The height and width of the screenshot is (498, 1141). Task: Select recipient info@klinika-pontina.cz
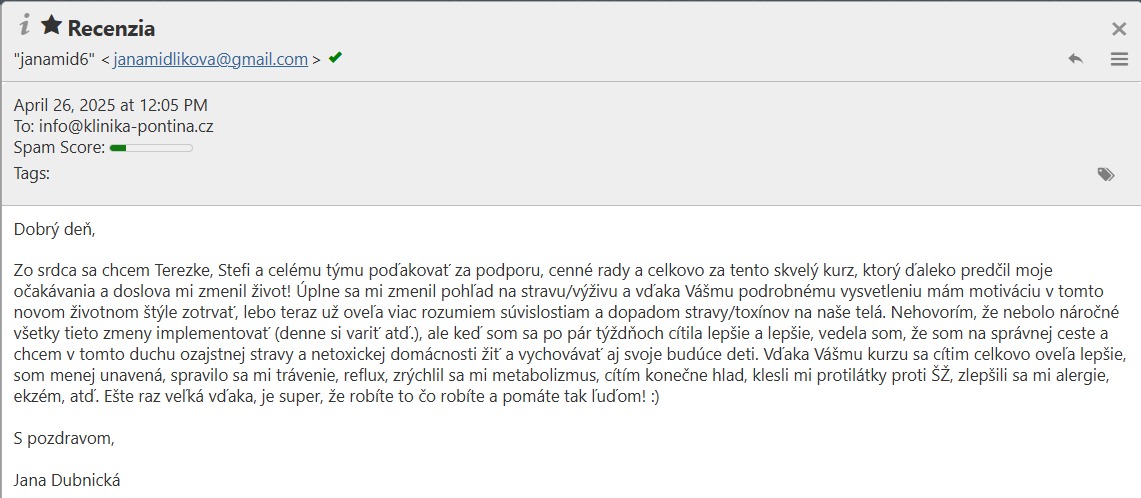click(x=126, y=127)
